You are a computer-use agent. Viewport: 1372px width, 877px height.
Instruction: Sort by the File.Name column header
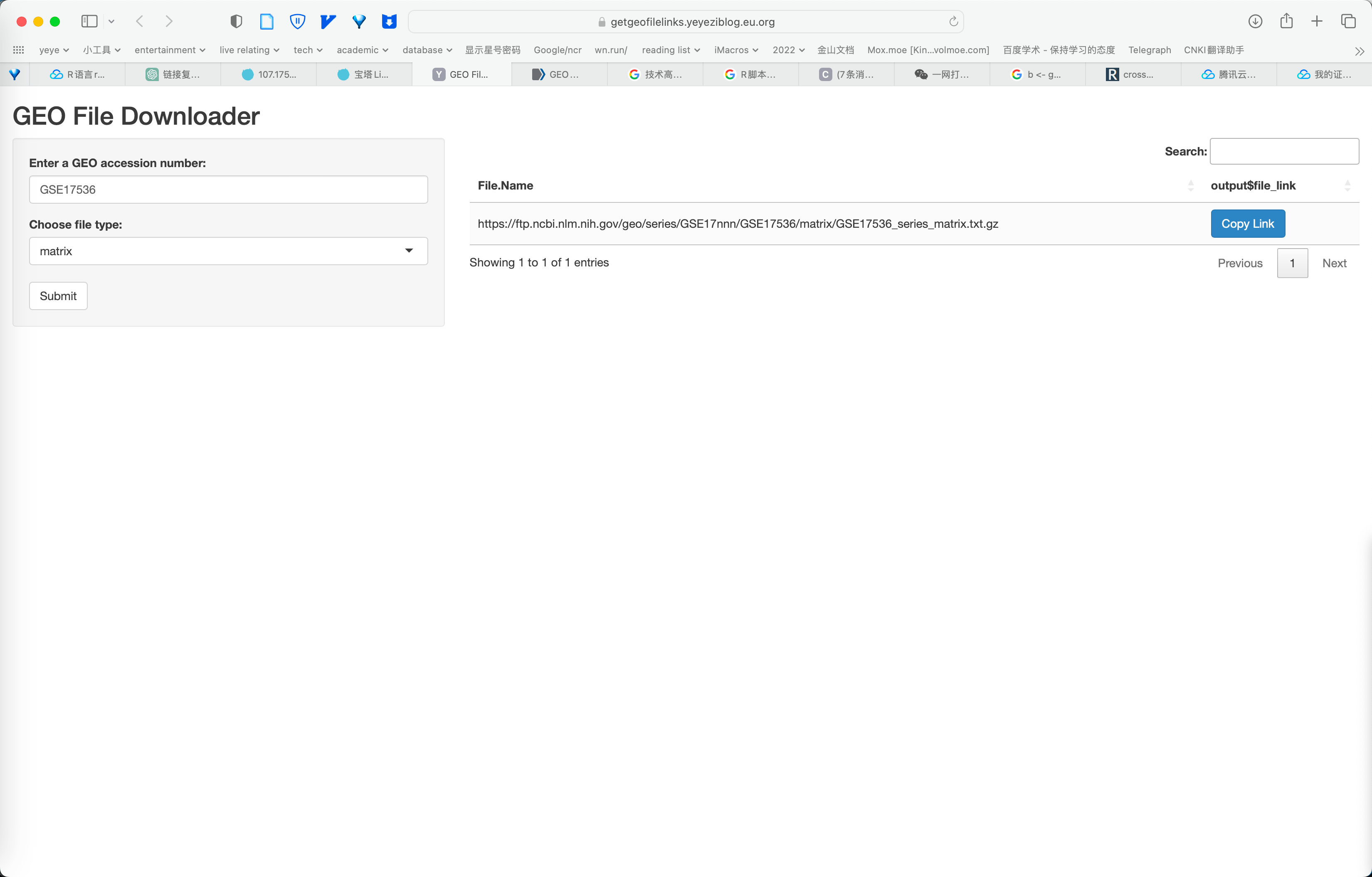click(x=836, y=186)
